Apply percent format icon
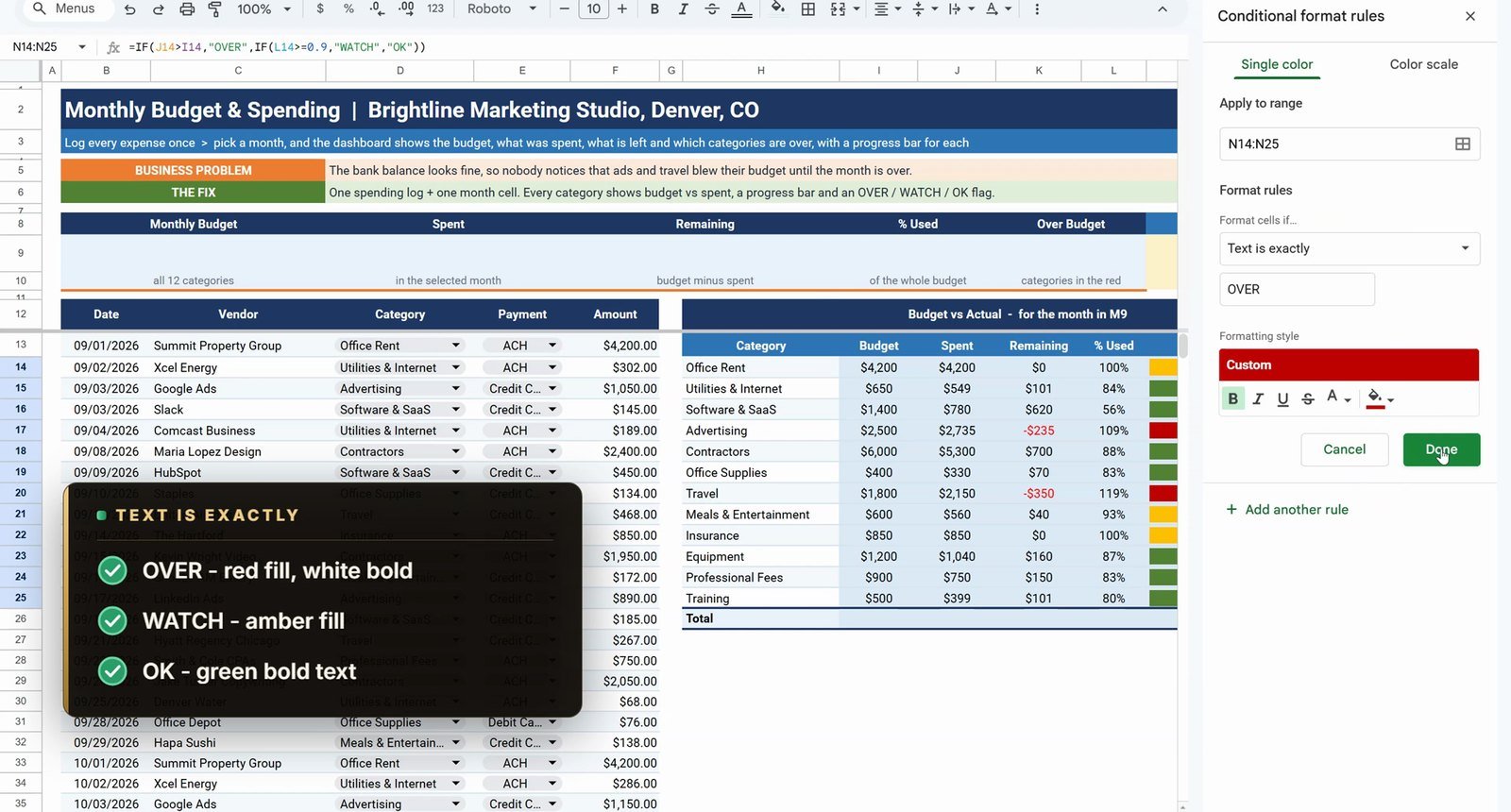The height and width of the screenshot is (812, 1511). coord(348,8)
